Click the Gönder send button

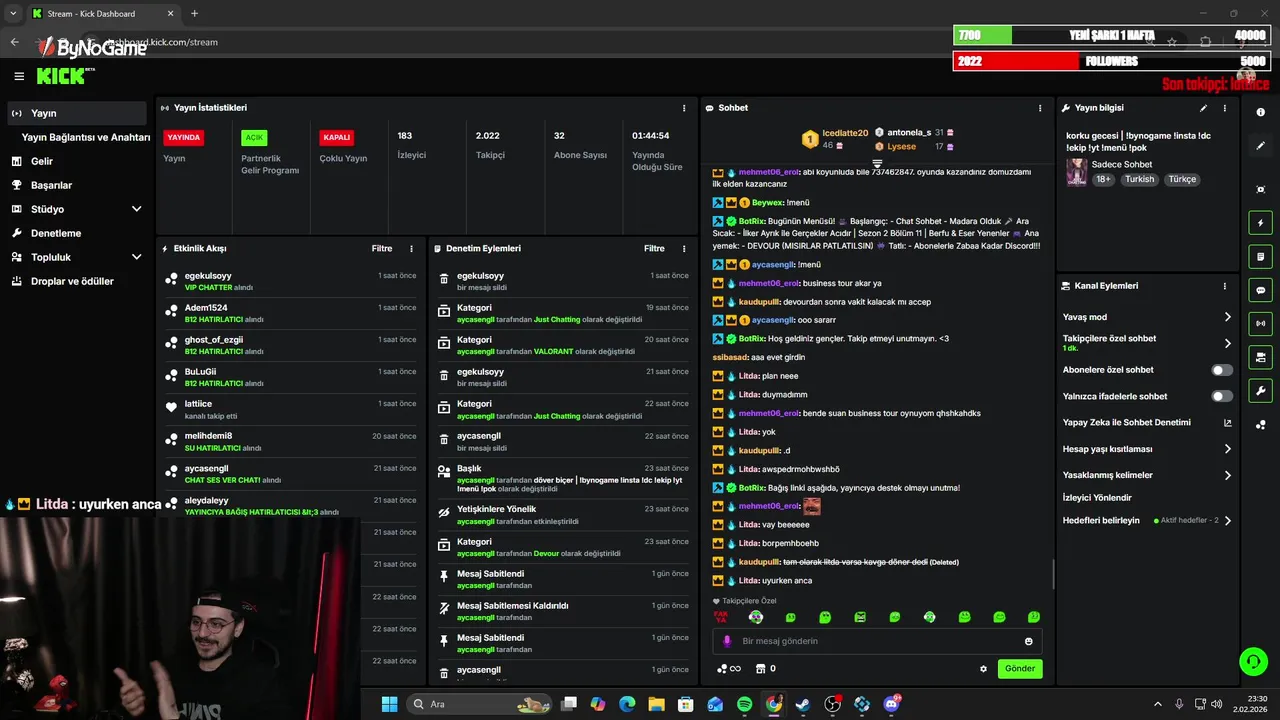pyautogui.click(x=1020, y=668)
